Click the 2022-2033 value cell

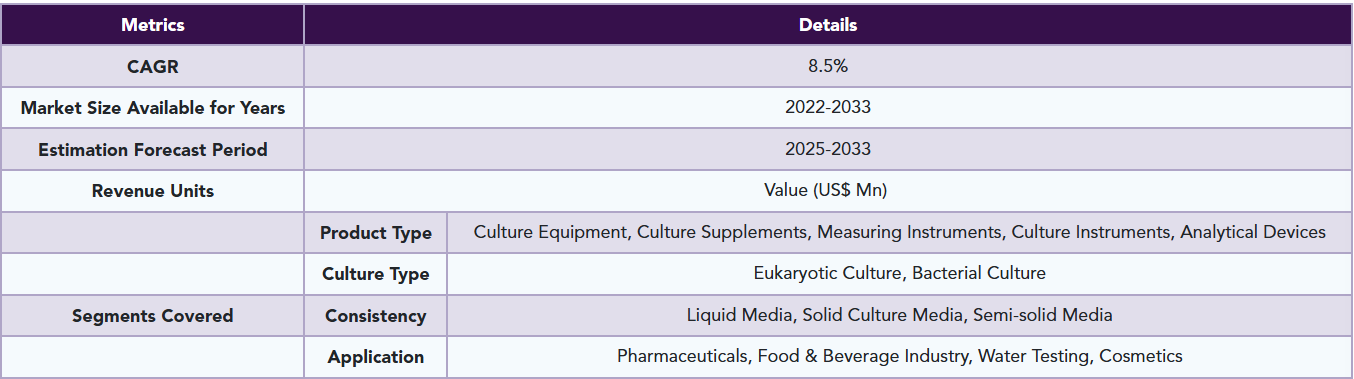[828, 108]
